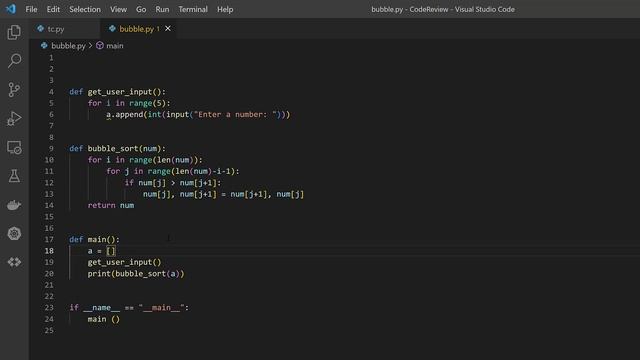This screenshot has height=360, width=640.
Task: Close the bubble.py tab
Action: pyautogui.click(x=168, y=29)
